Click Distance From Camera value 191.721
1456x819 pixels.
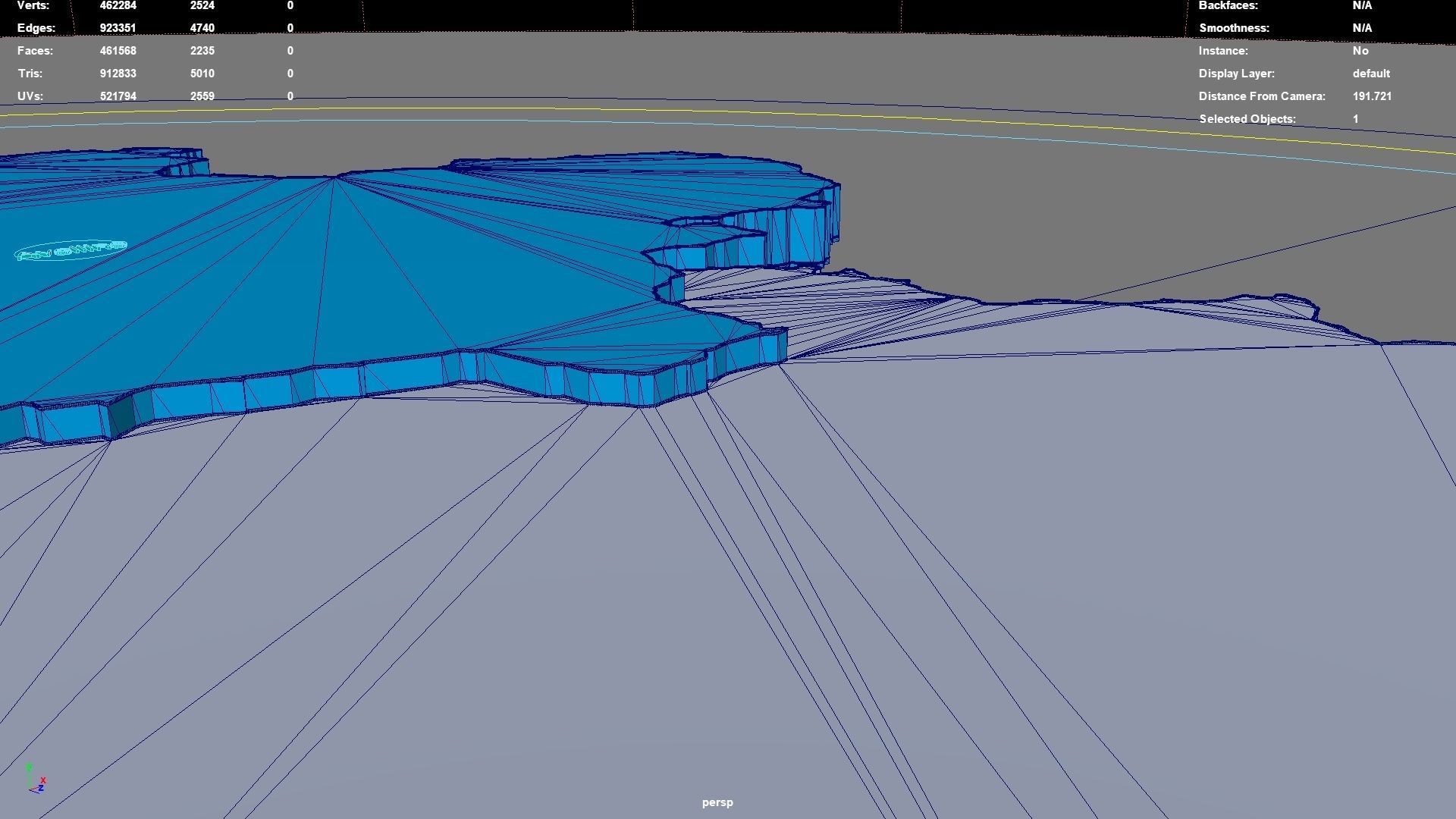point(1372,96)
